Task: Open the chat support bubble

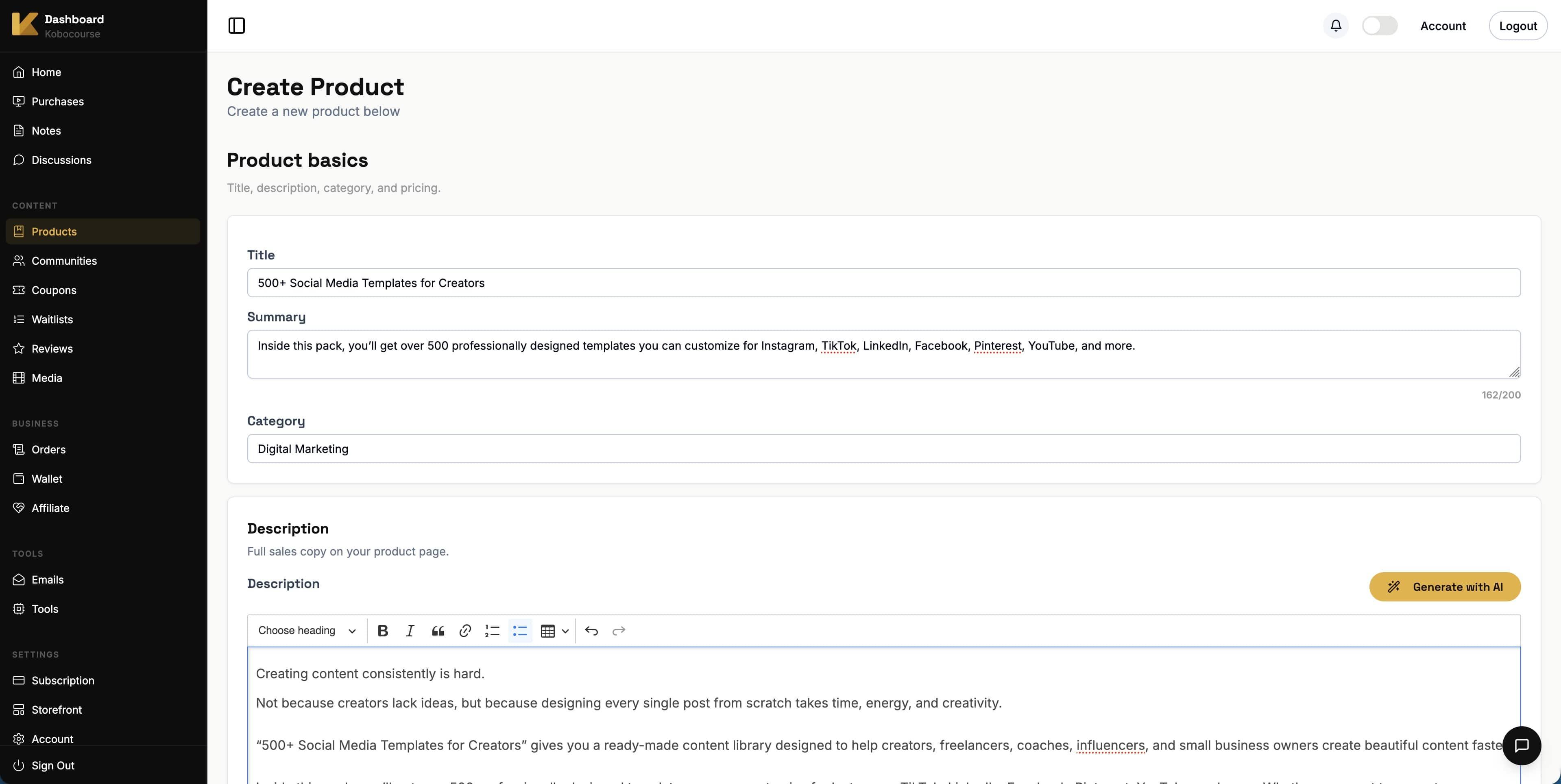Action: coord(1522,746)
